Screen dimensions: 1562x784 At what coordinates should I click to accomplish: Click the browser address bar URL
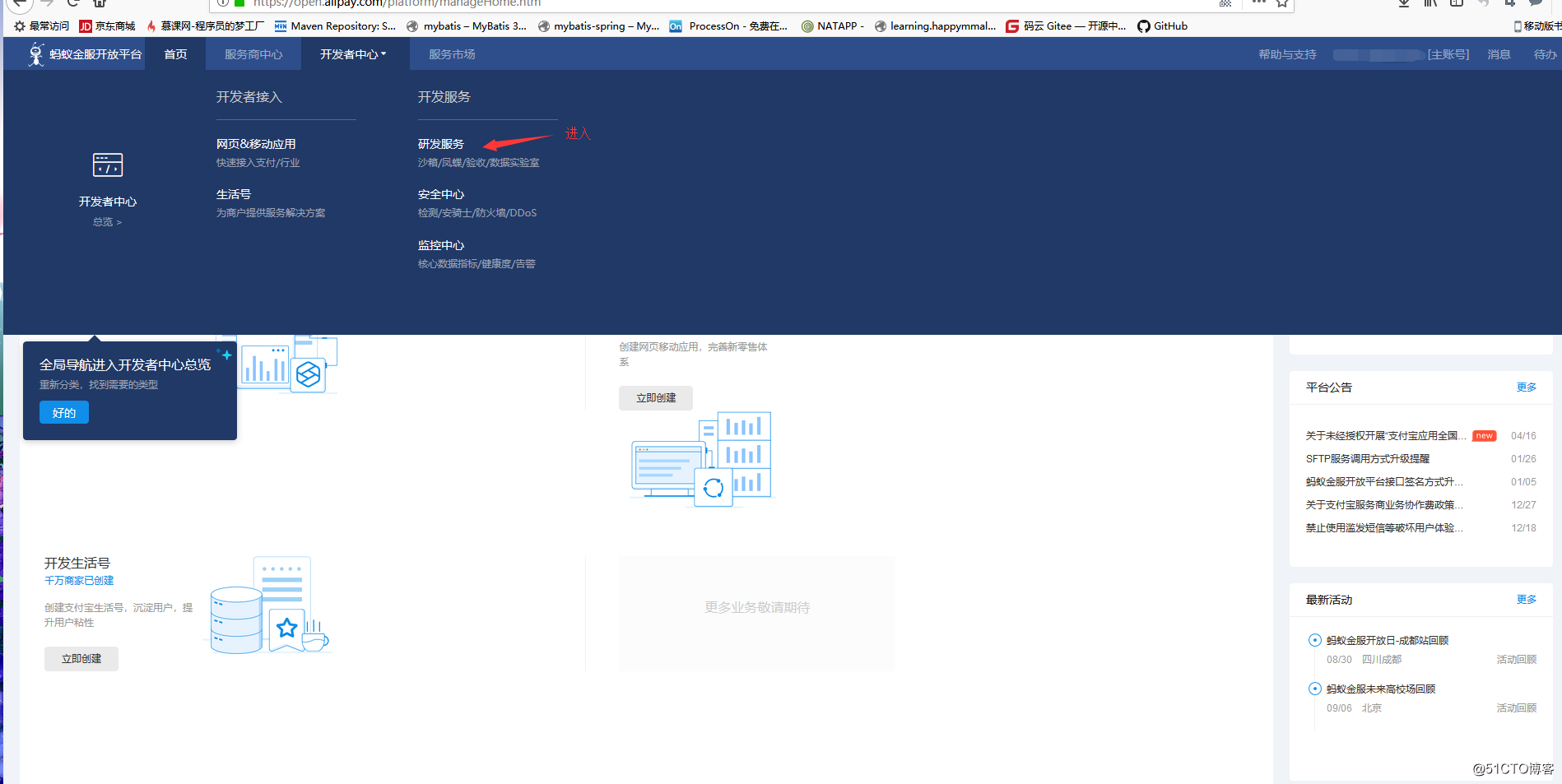pos(397,3)
